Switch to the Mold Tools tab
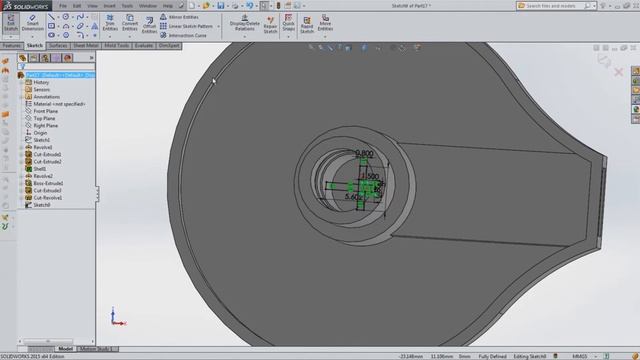The image size is (640, 360). click(117, 46)
